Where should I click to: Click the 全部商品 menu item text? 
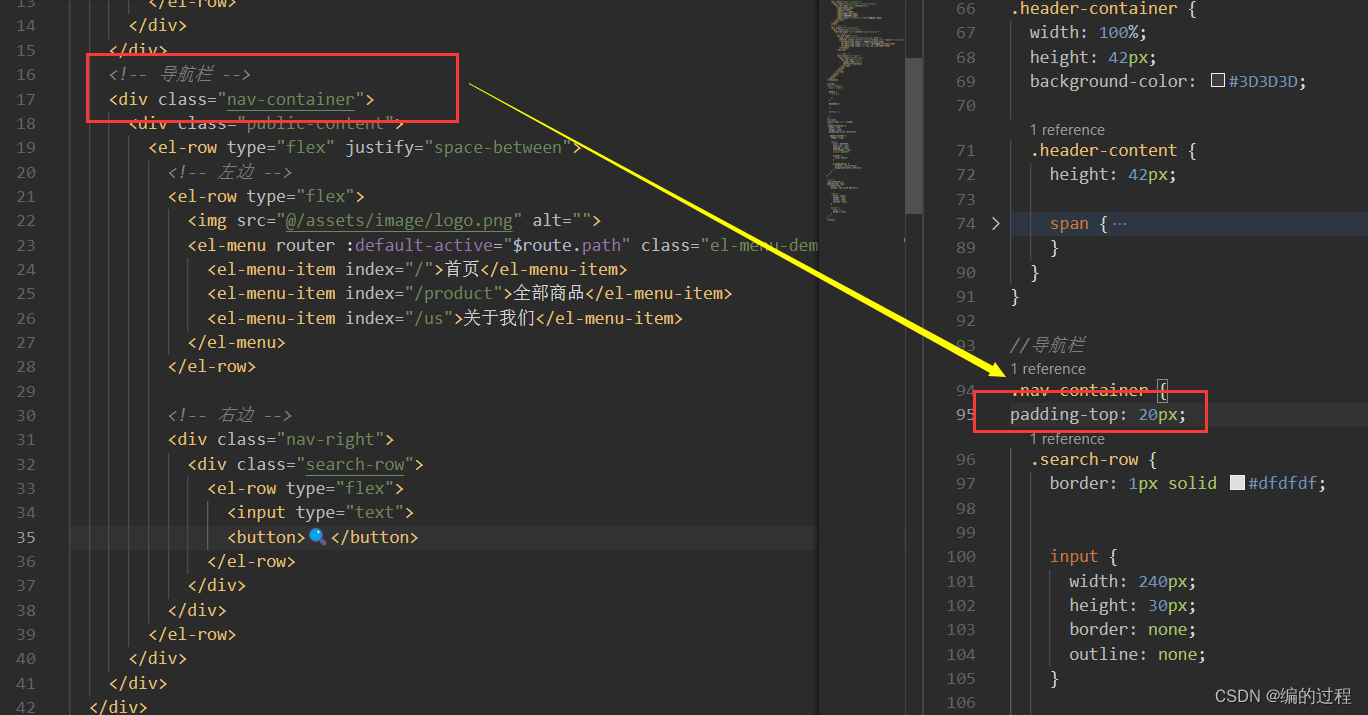point(549,294)
